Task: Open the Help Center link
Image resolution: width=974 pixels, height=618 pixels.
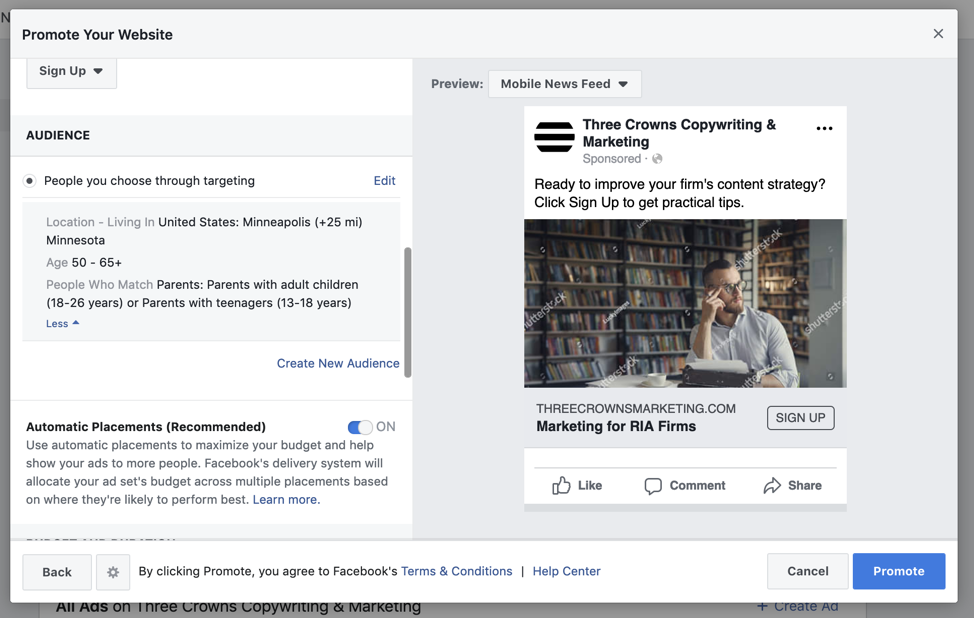Action: (x=567, y=571)
